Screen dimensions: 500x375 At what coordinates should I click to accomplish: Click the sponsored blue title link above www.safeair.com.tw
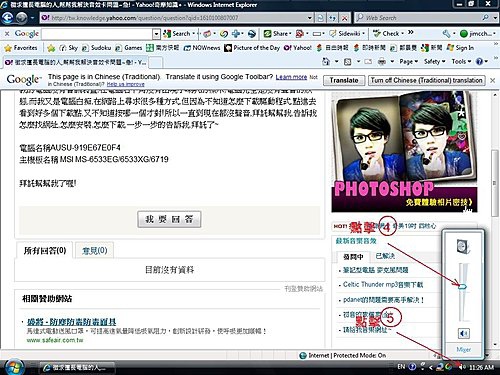click(x=71, y=322)
